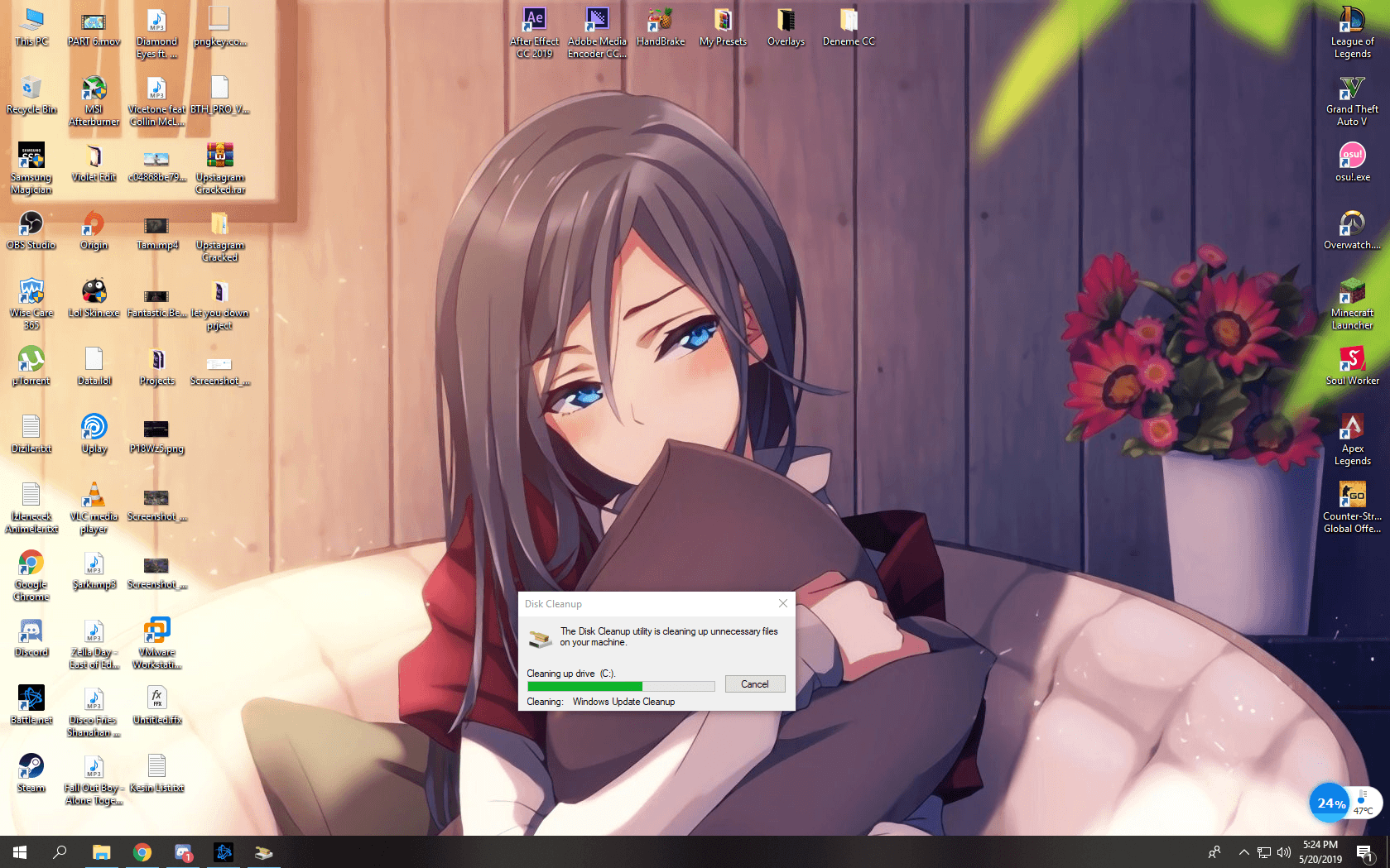The image size is (1390, 868).
Task: Click the MSI Afterburner shortcut
Action: point(94,101)
